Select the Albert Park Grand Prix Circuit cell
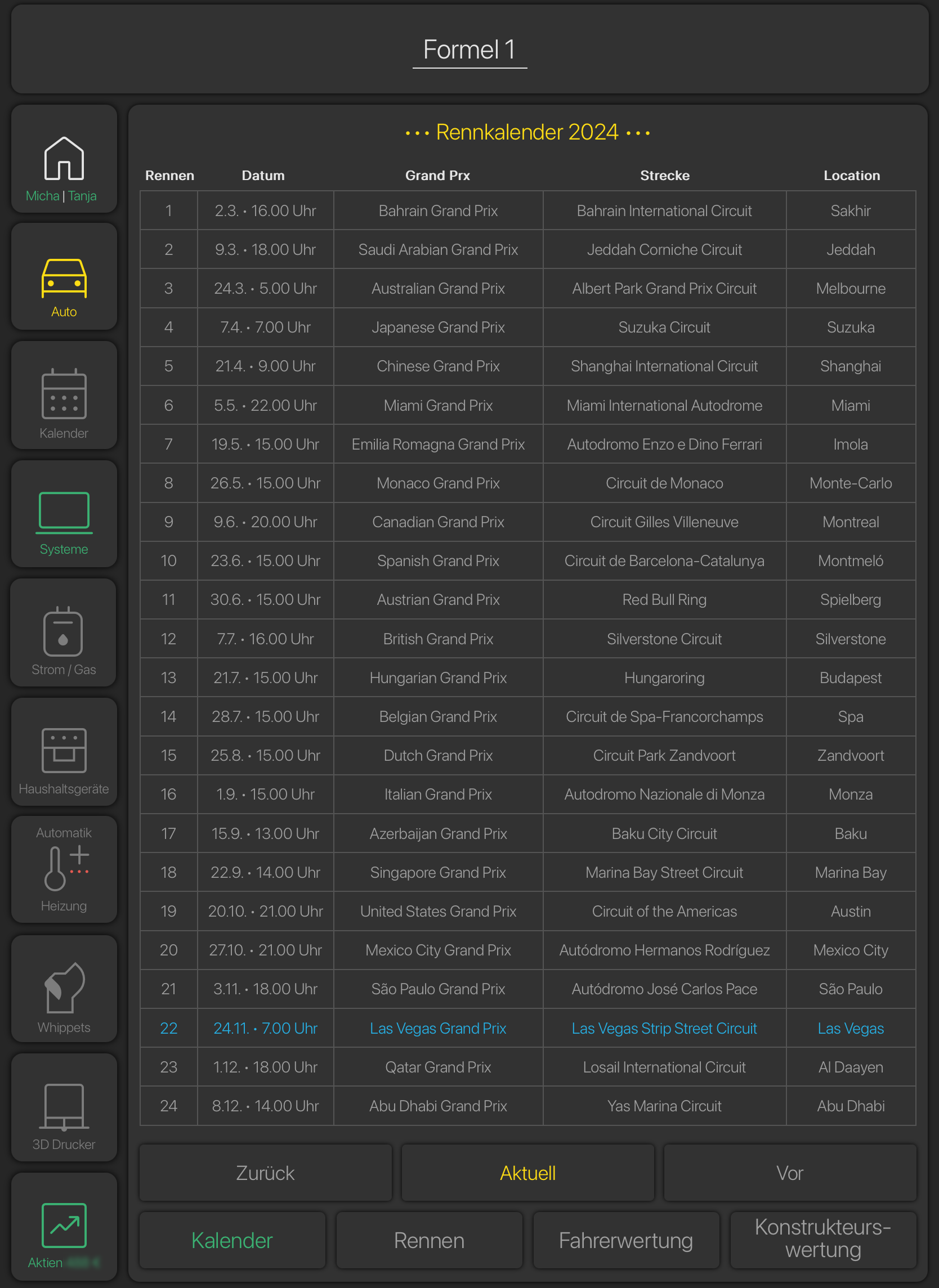 click(x=664, y=289)
